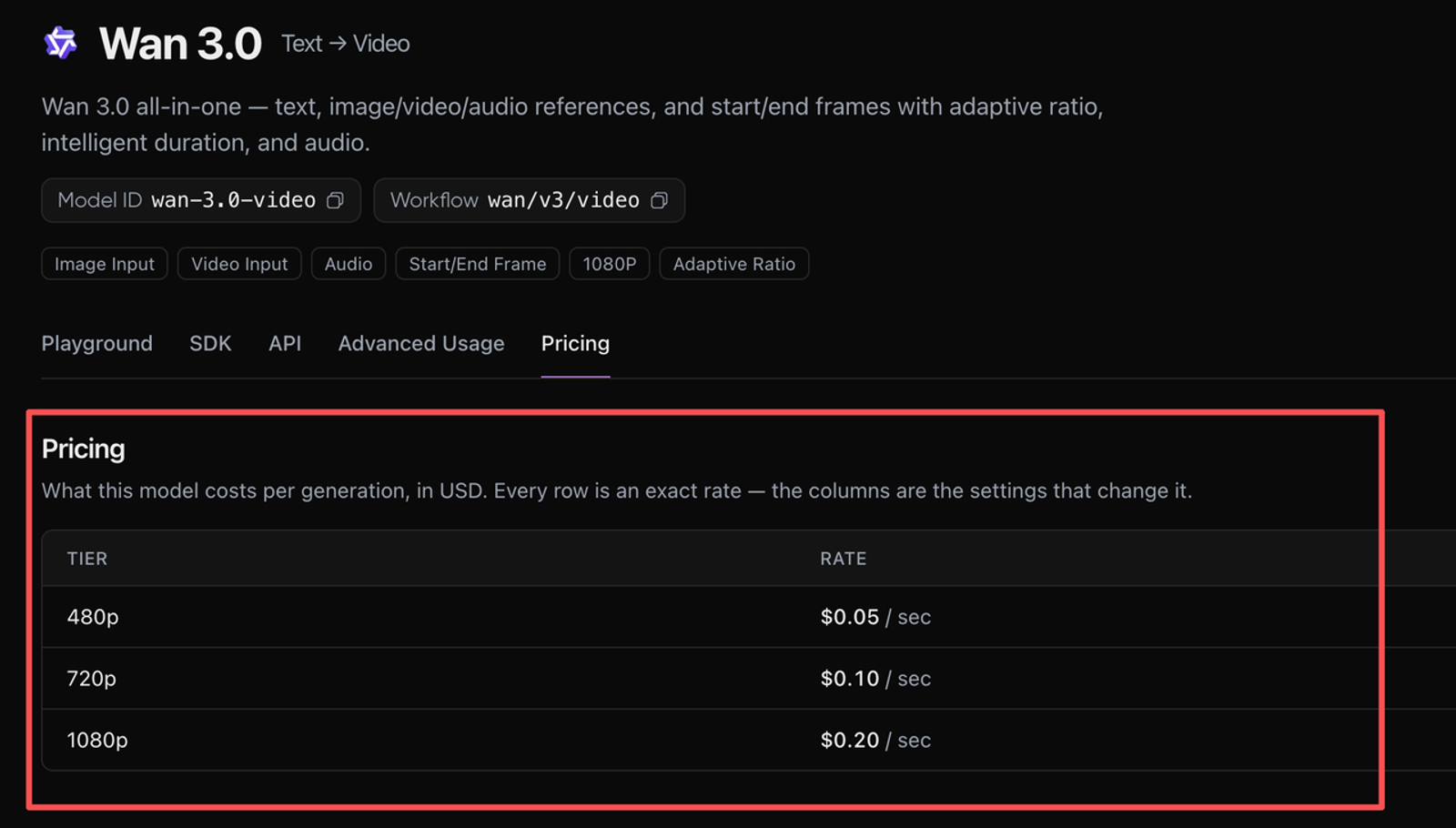This screenshot has width=1456, height=828.
Task: Click the $0.20 / sec rate
Action: point(875,741)
